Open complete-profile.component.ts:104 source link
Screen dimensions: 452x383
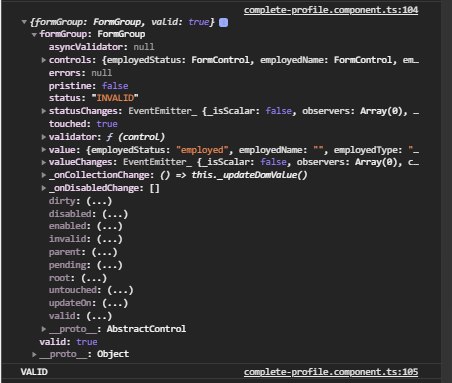pyautogui.click(x=331, y=10)
